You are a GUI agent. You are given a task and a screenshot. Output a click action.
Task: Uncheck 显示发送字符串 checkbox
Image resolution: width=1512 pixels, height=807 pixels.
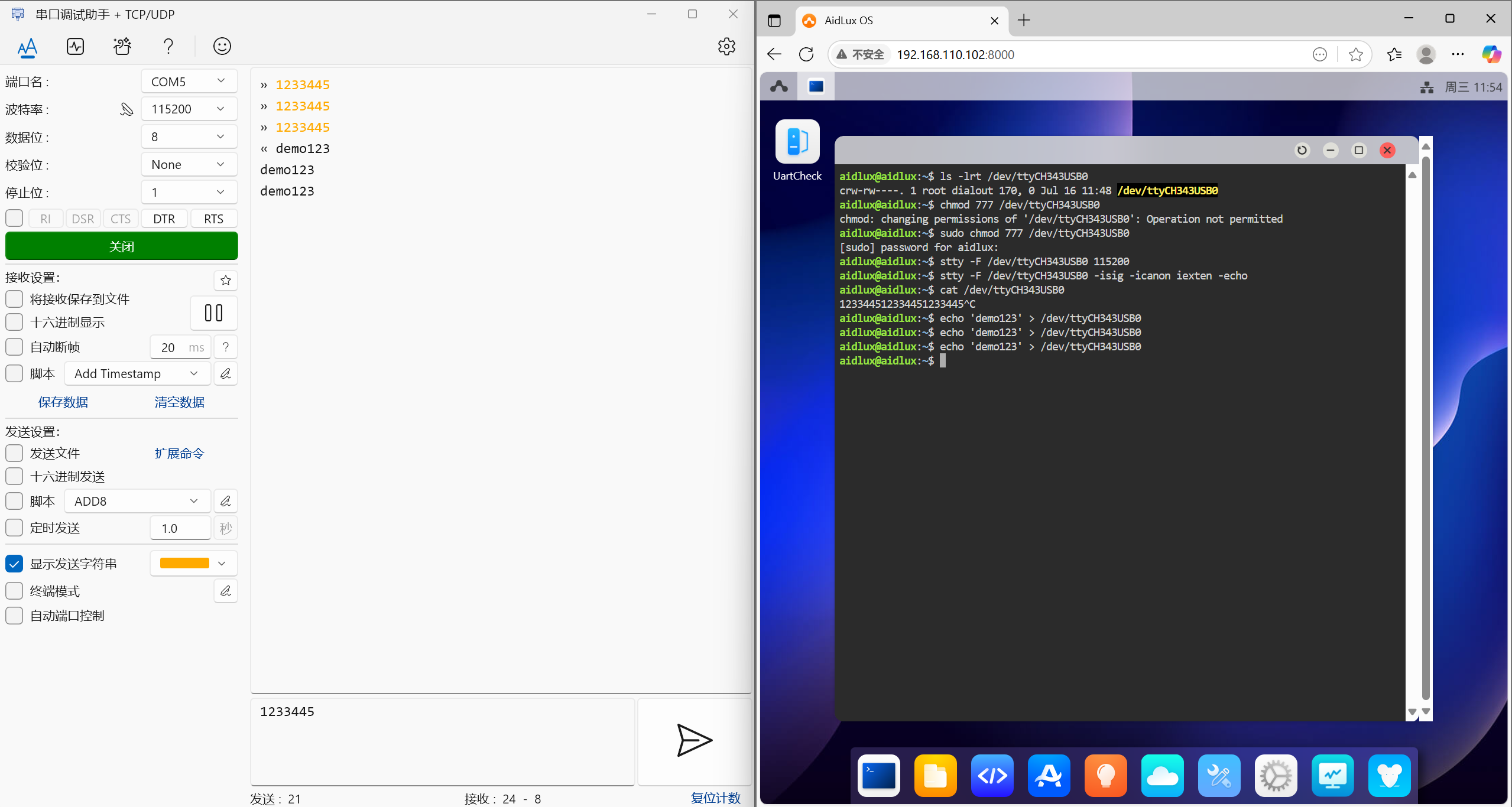[x=14, y=564]
